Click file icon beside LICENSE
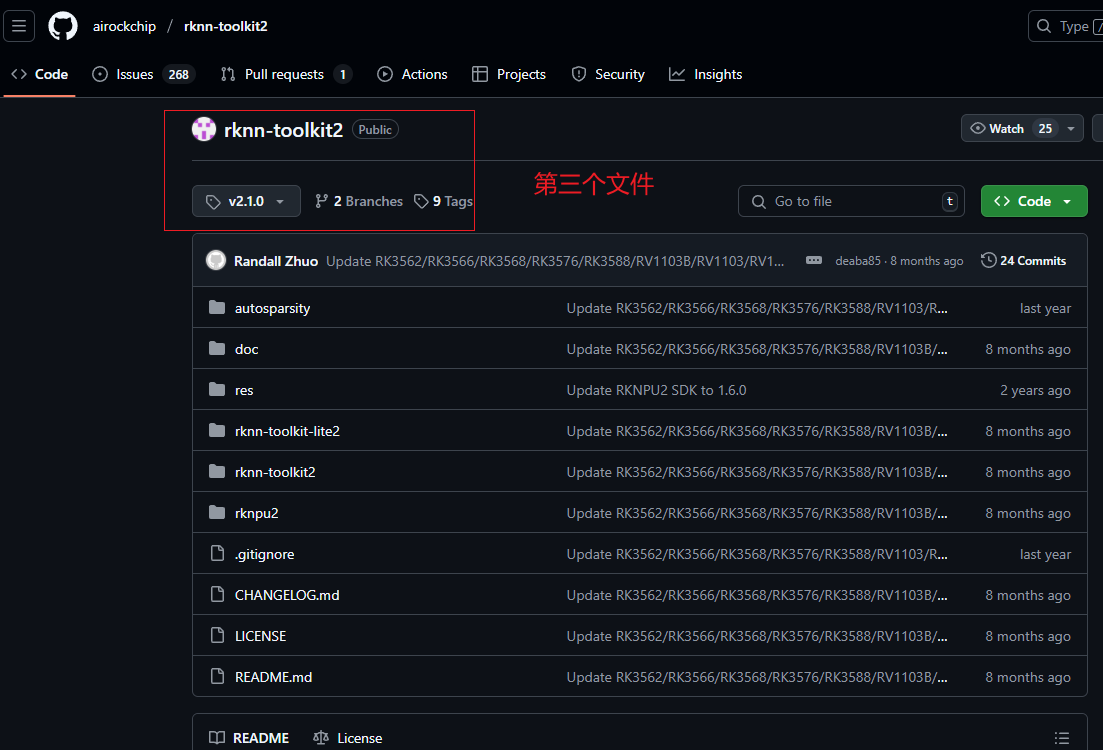1103x750 pixels. (217, 635)
